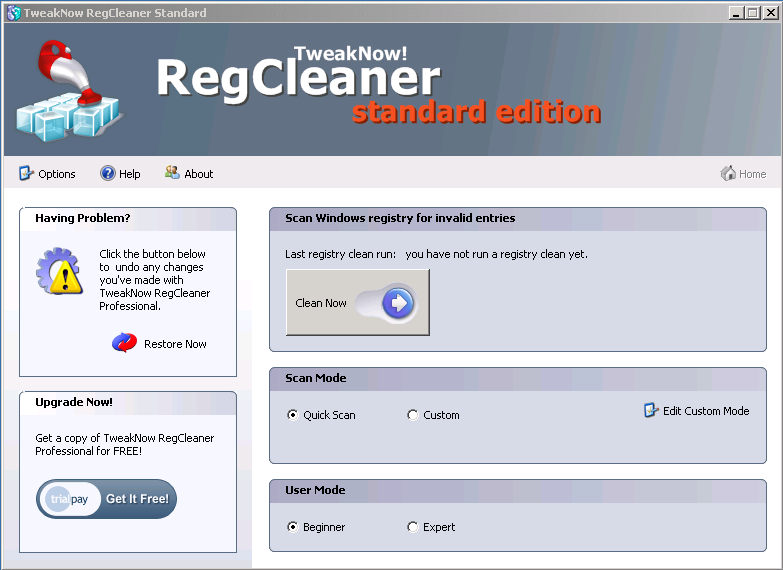Click the blue Help question mark icon

[x=107, y=173]
